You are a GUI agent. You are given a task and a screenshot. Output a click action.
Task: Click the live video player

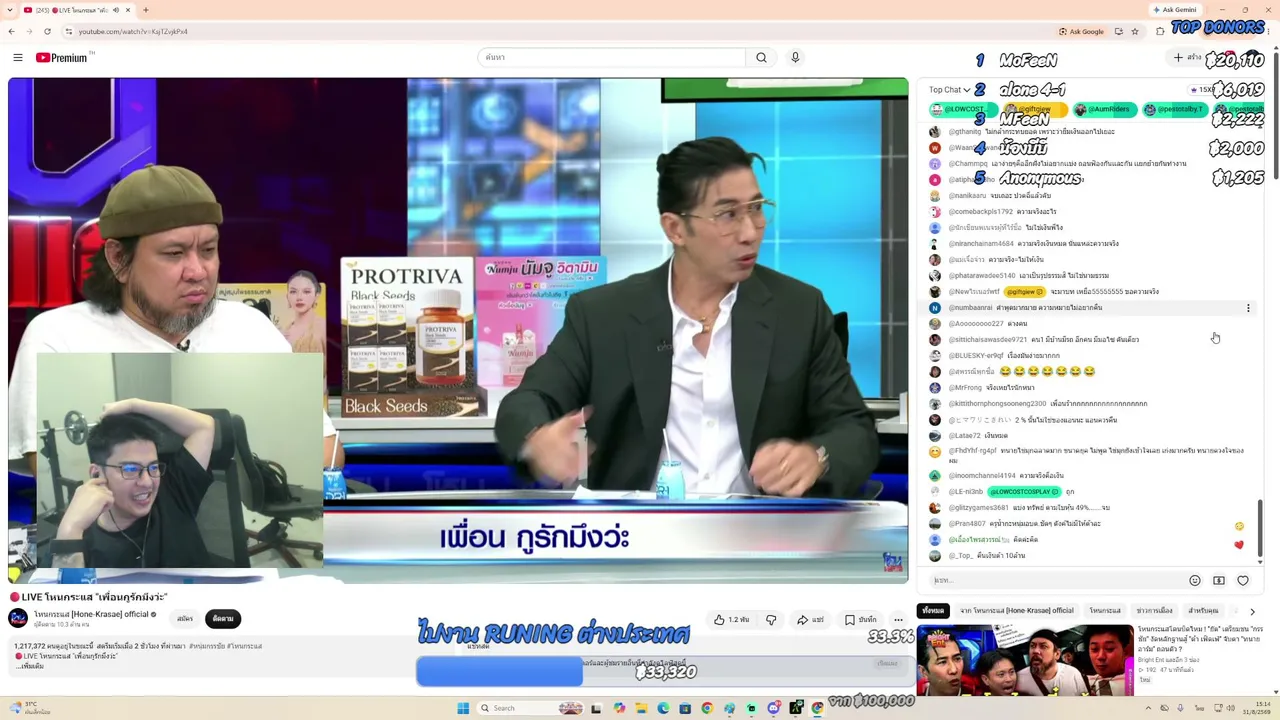coord(458,330)
